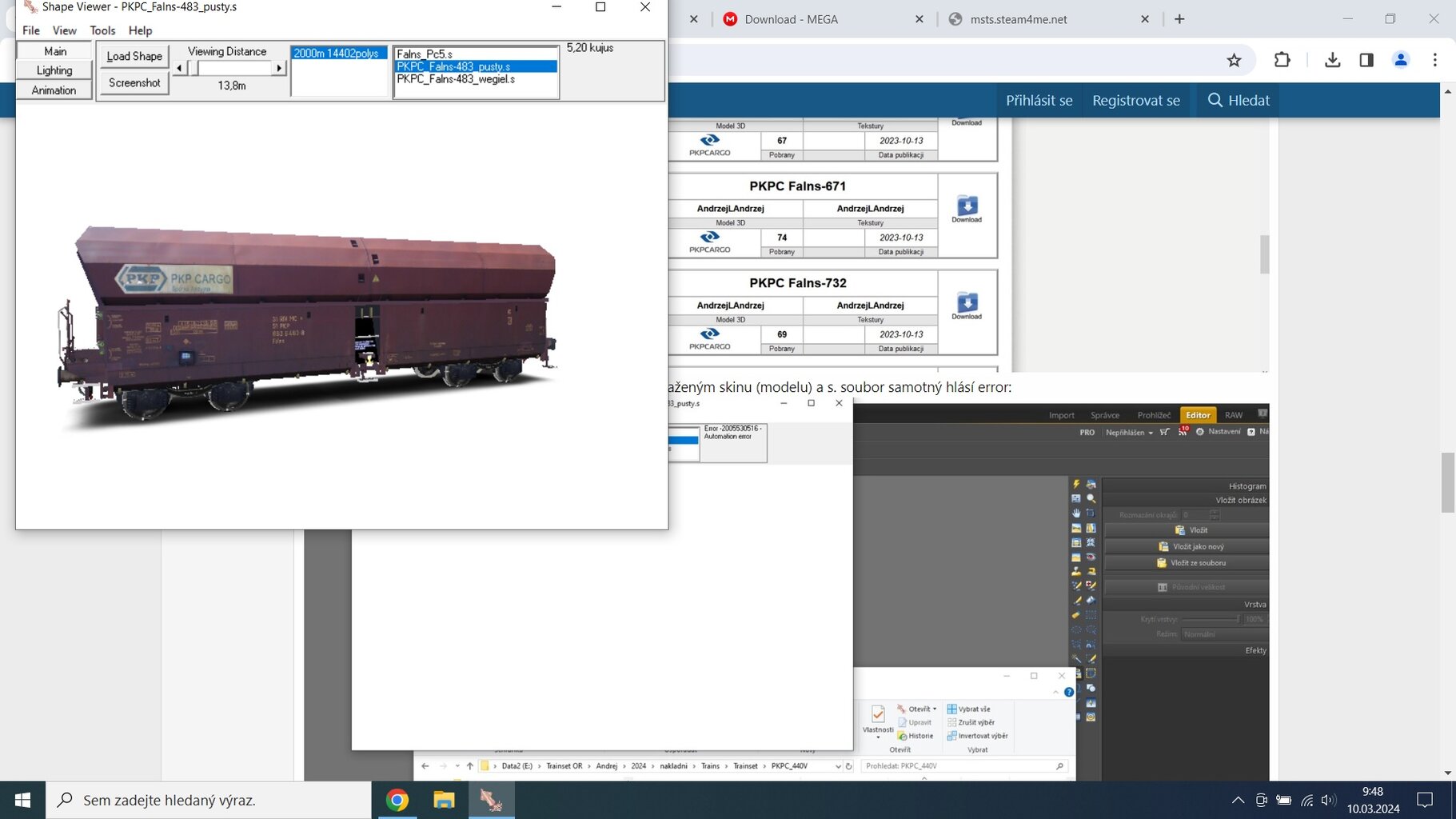Increase viewing distance with the right arrow

pos(279,69)
